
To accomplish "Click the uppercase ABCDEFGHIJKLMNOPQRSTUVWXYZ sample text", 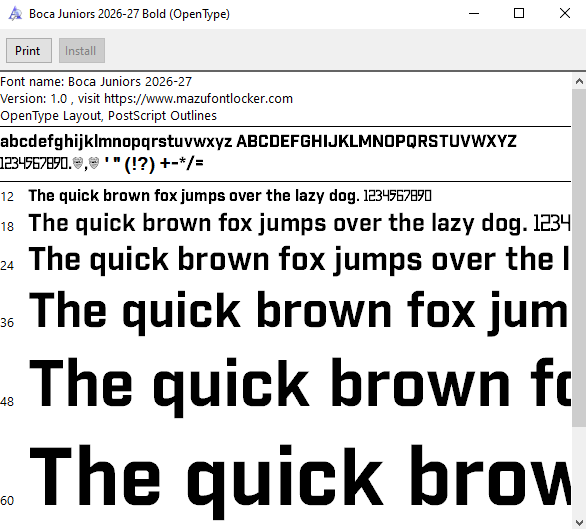I will (376, 142).
